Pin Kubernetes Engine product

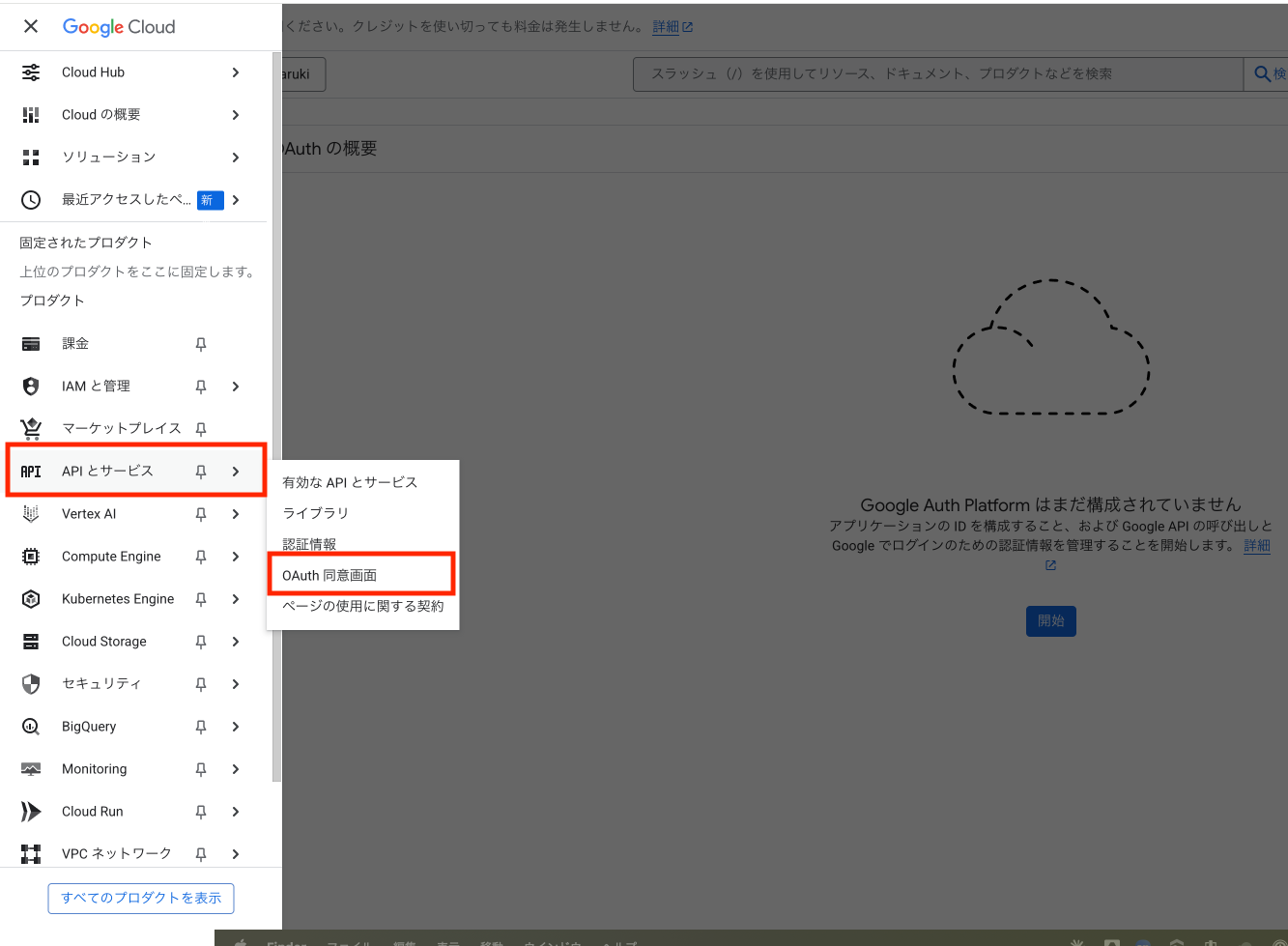[201, 599]
